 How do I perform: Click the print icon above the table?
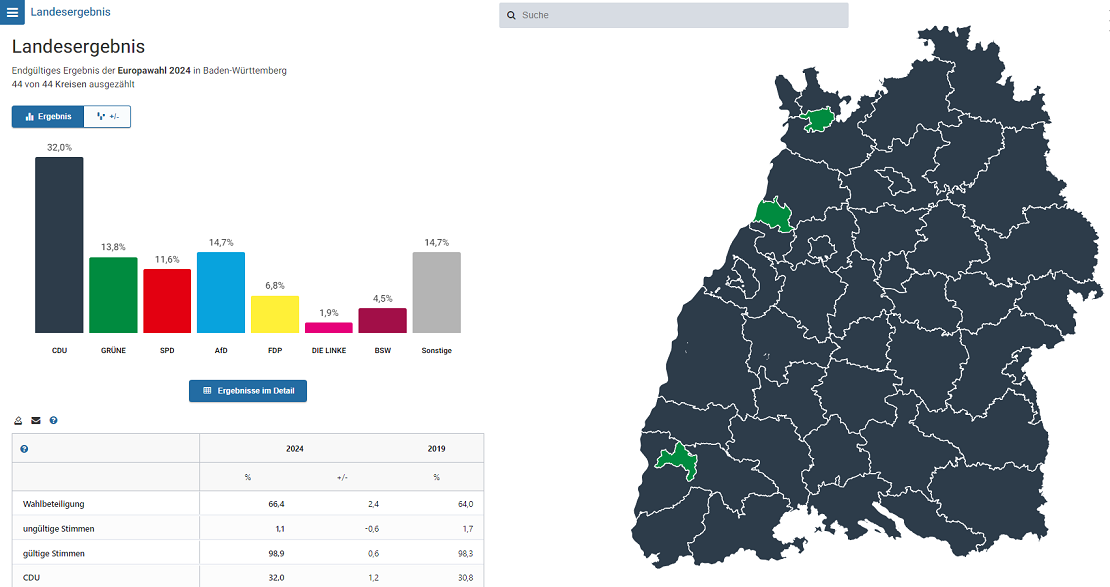[x=18, y=420]
